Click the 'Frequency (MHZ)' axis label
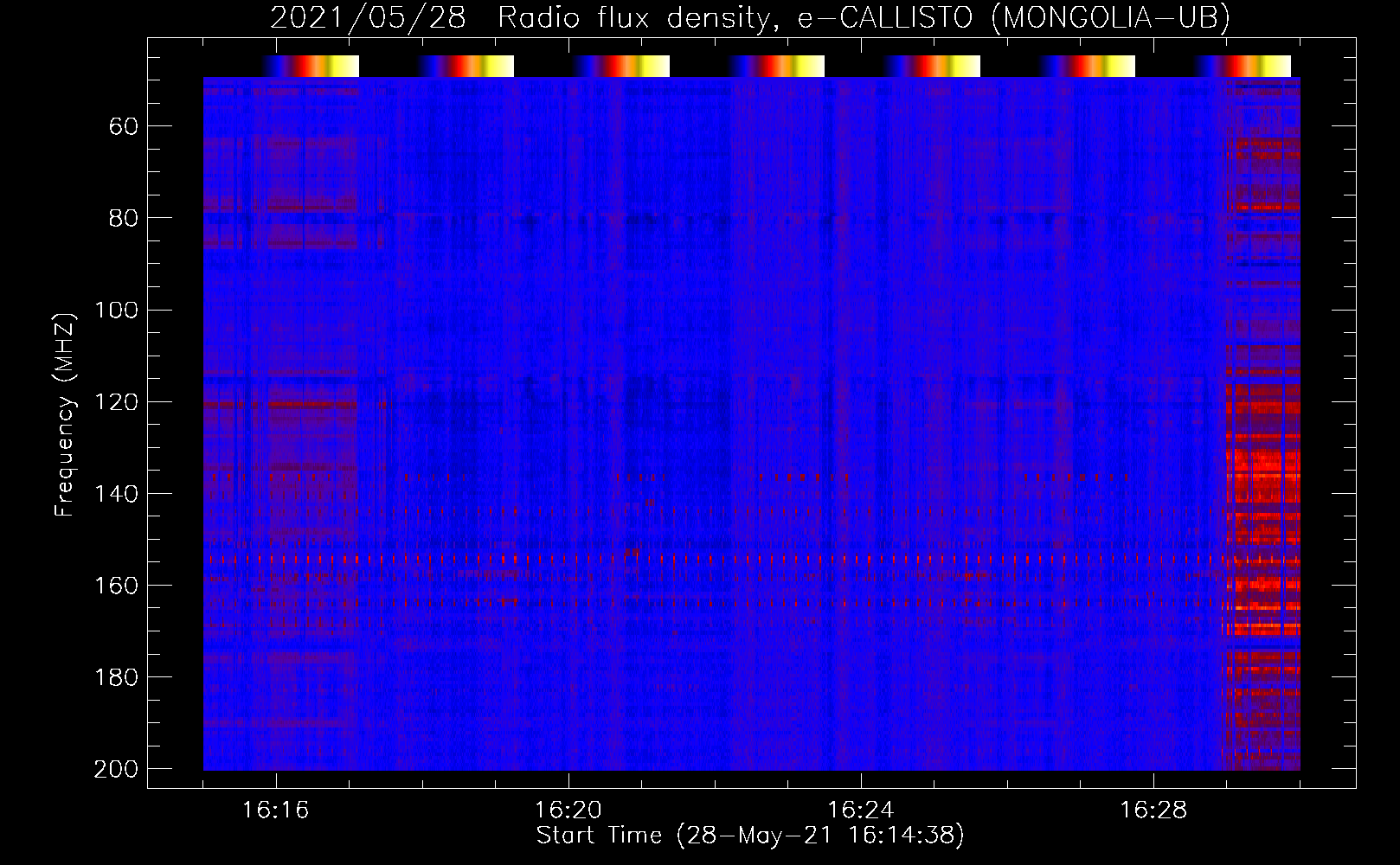 (66, 414)
